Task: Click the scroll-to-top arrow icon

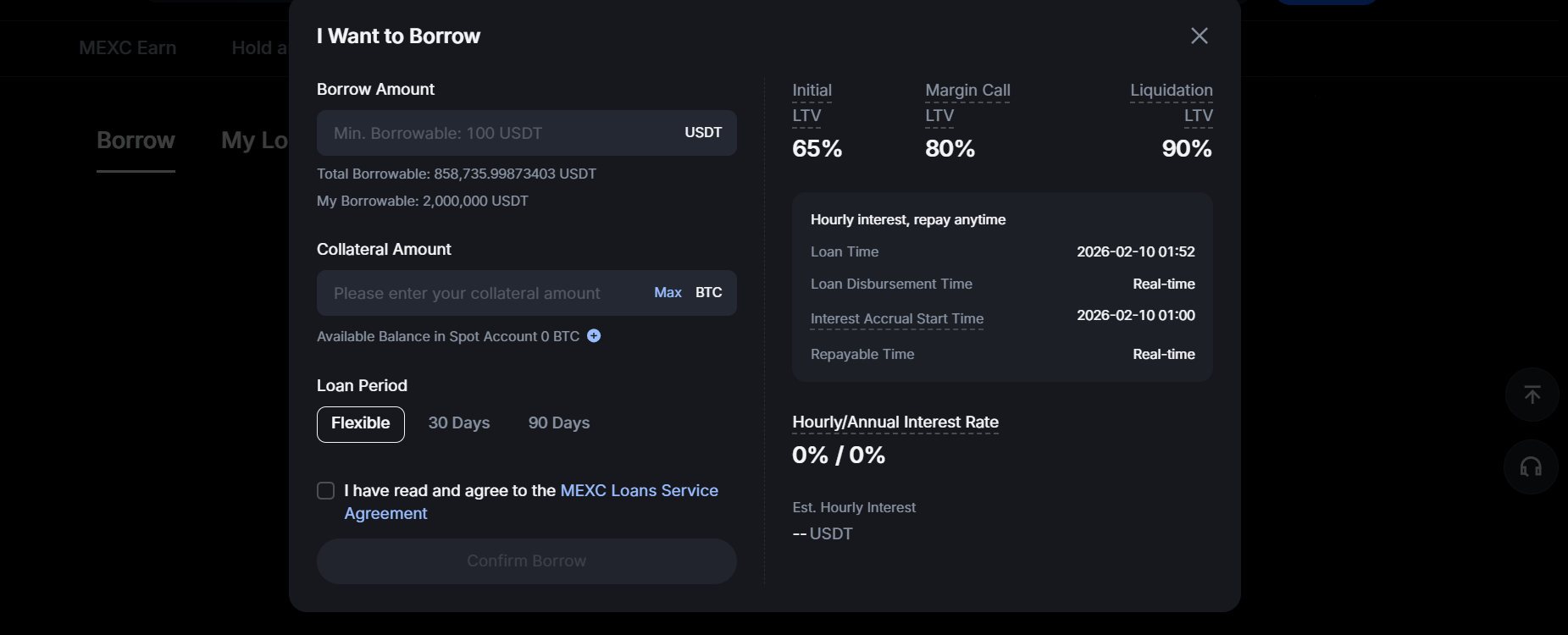Action: click(x=1532, y=395)
